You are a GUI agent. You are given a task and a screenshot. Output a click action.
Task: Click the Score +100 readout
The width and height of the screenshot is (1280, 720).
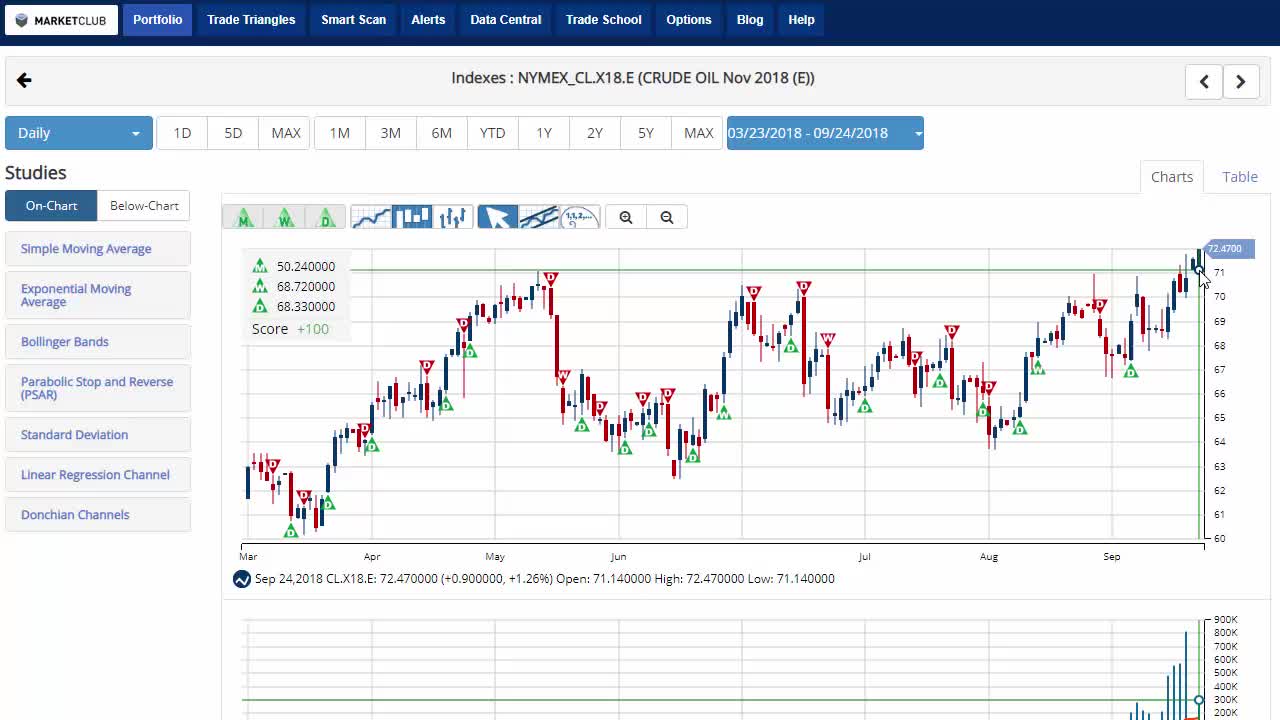point(290,329)
